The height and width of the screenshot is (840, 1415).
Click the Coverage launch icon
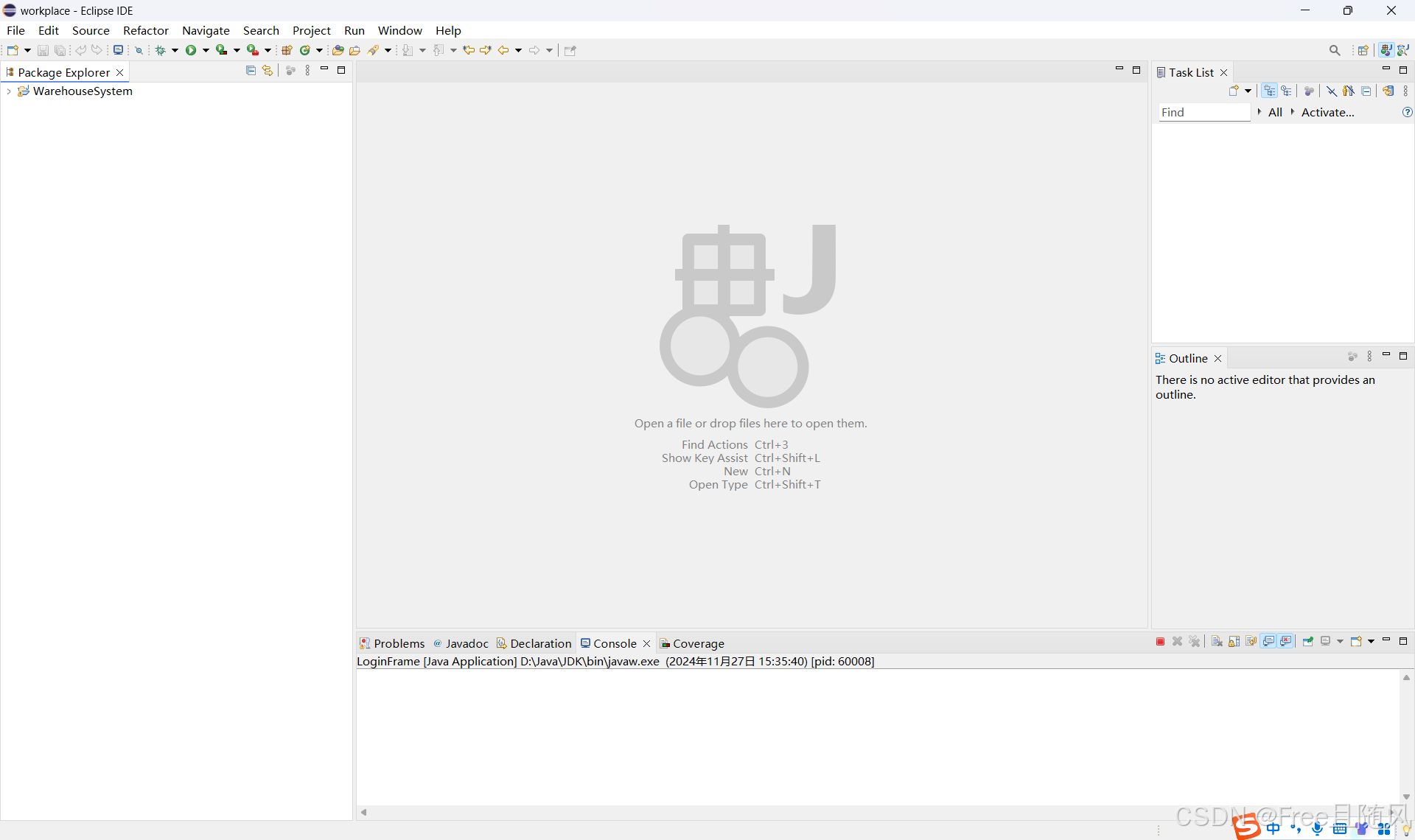pyautogui.click(x=221, y=50)
